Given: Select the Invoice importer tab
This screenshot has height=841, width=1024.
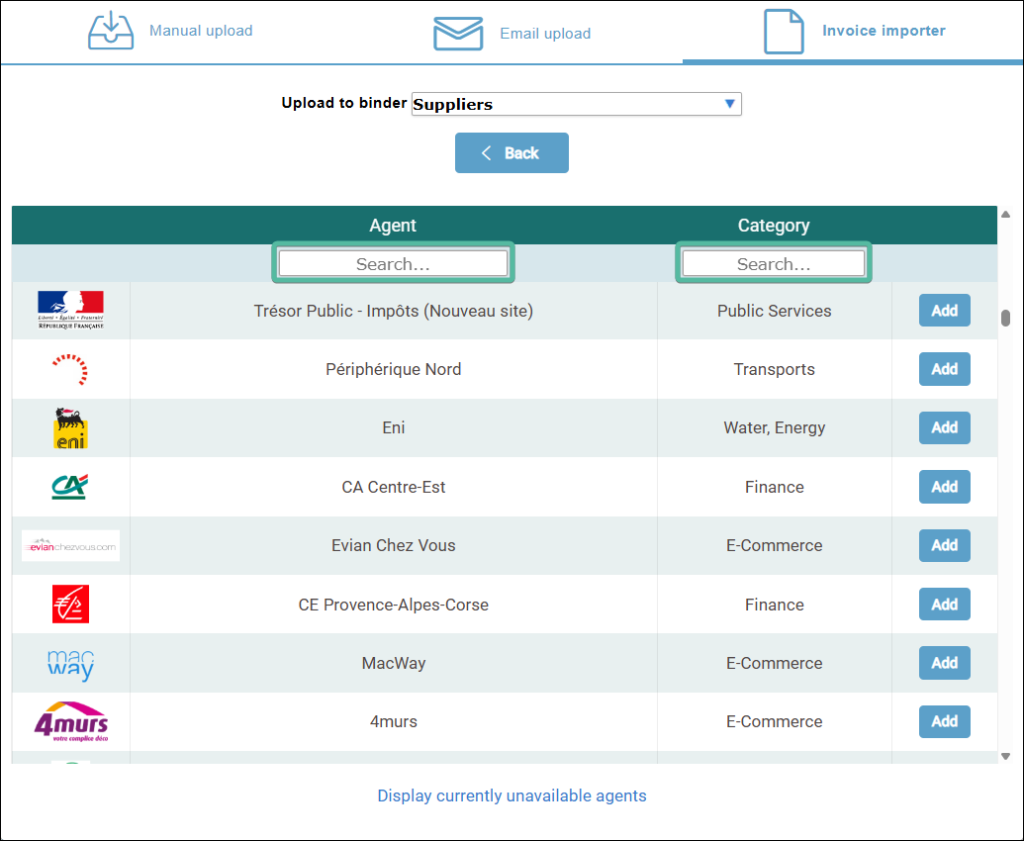Looking at the screenshot, I should coord(854,31).
